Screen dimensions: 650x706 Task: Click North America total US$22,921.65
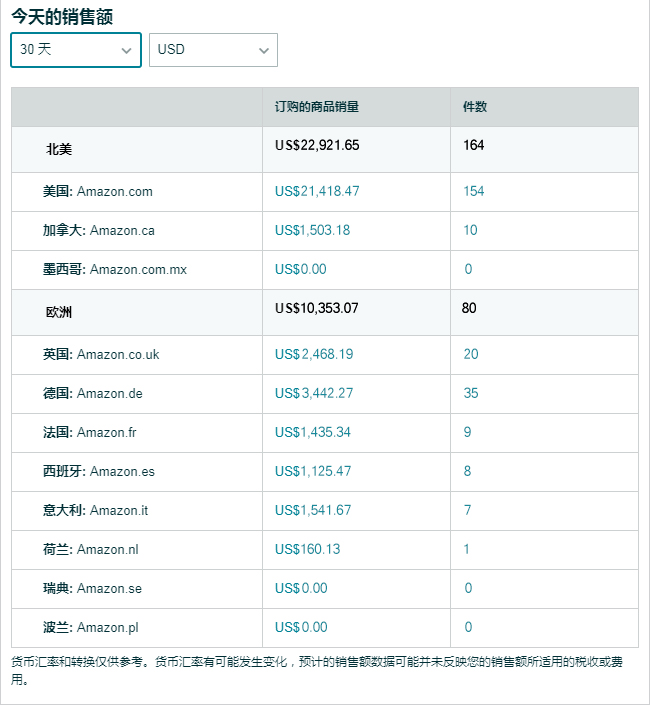pos(317,145)
